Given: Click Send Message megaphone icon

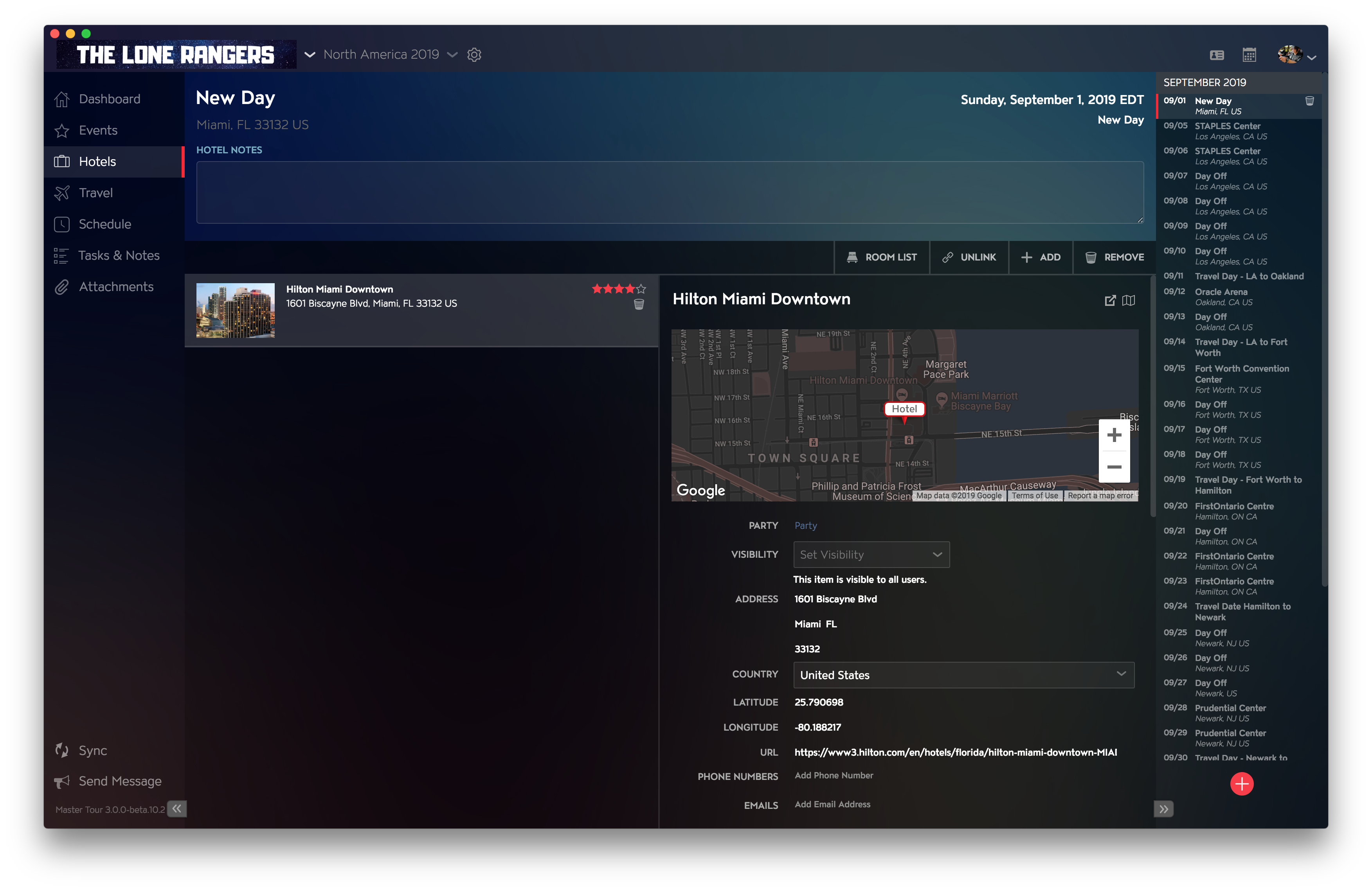Looking at the screenshot, I should point(62,781).
